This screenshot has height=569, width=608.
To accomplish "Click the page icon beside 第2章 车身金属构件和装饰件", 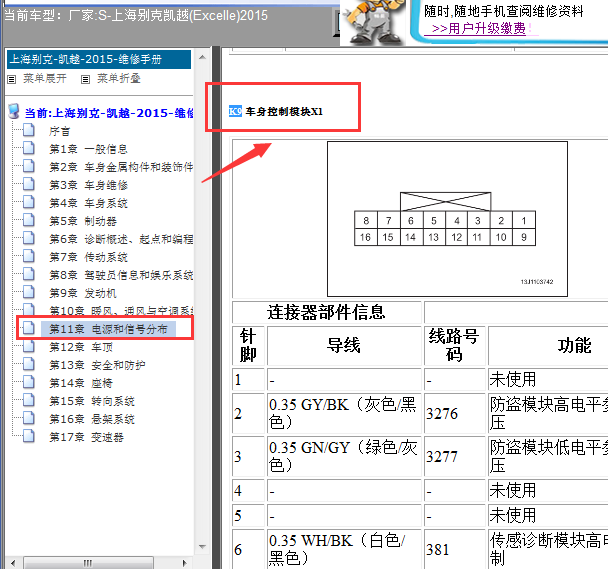I will [29, 166].
